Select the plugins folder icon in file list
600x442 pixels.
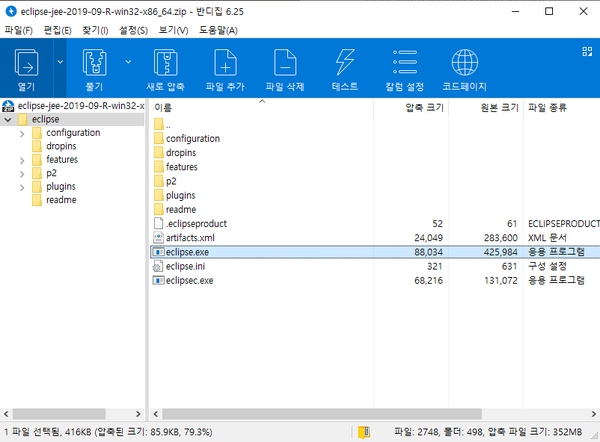(x=158, y=195)
